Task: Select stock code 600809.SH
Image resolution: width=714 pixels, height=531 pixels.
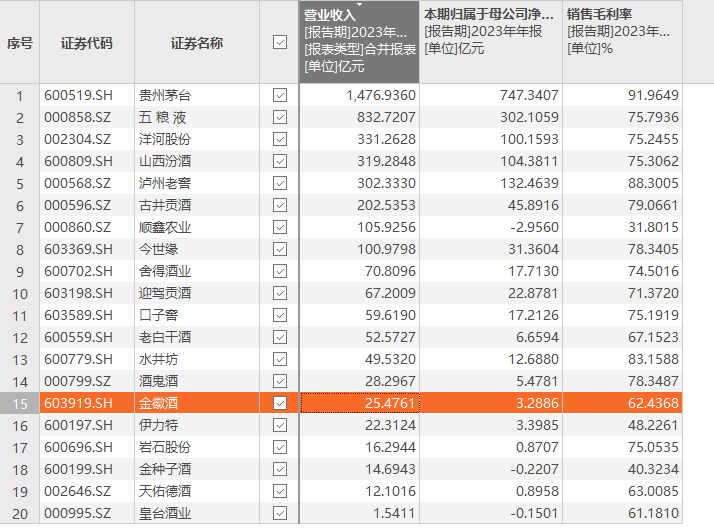Action: coord(78,161)
